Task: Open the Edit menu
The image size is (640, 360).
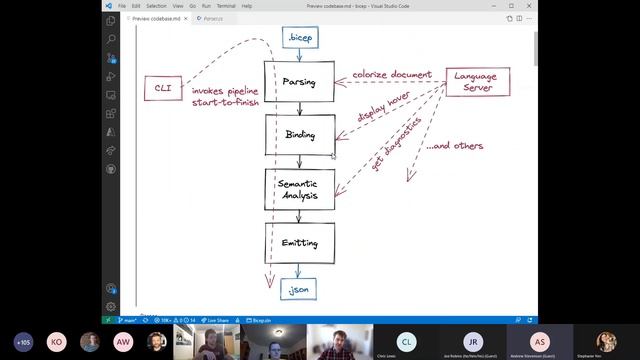Action: (x=136, y=6)
